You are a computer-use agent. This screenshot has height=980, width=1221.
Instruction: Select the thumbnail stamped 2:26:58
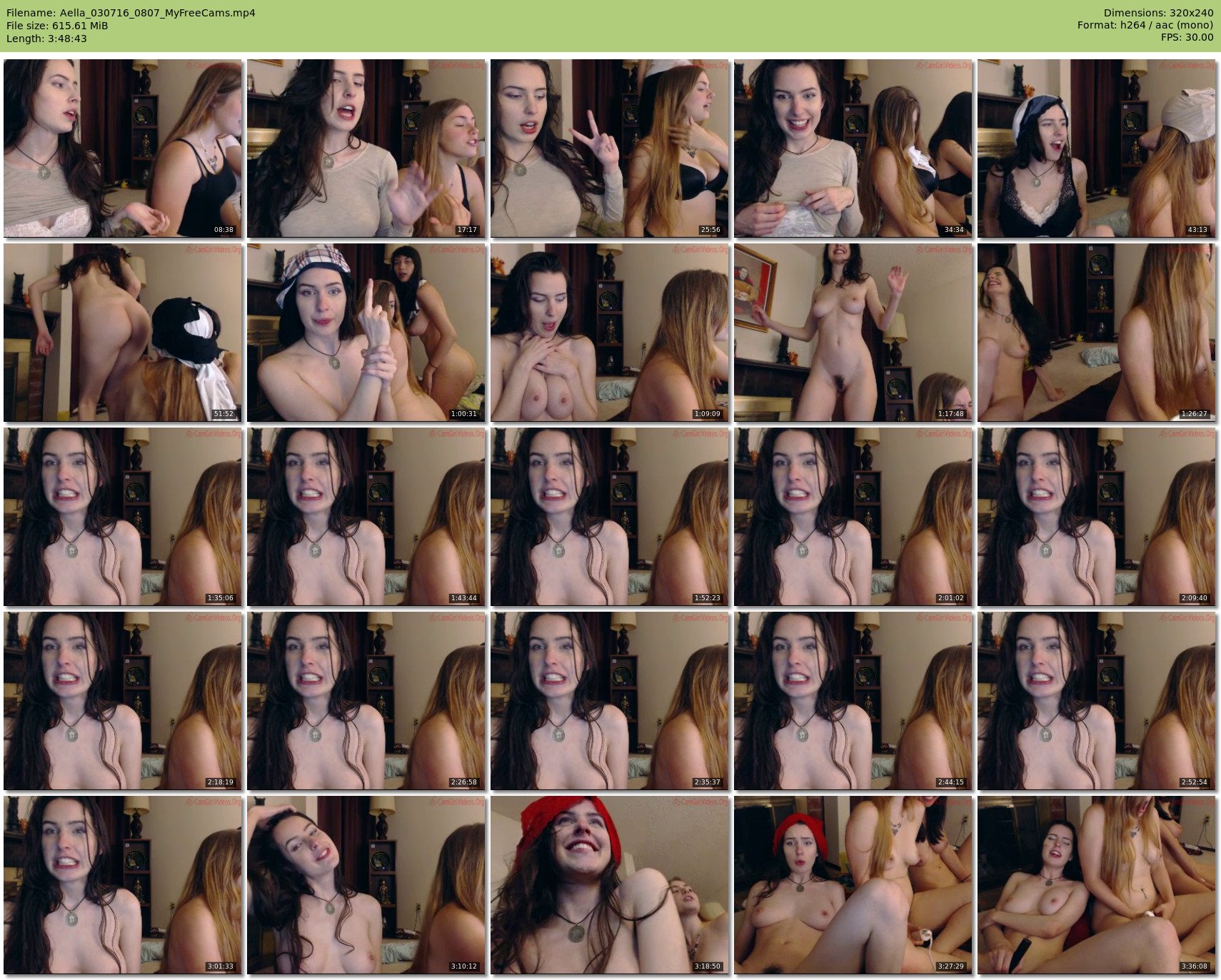point(366,701)
